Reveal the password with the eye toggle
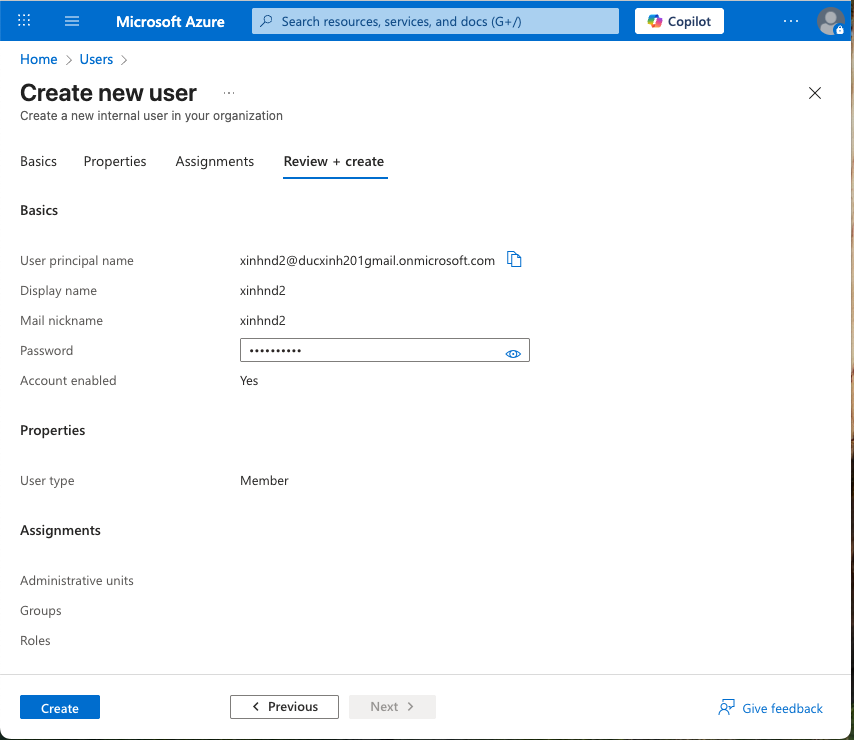The width and height of the screenshot is (854, 740). coord(513,353)
